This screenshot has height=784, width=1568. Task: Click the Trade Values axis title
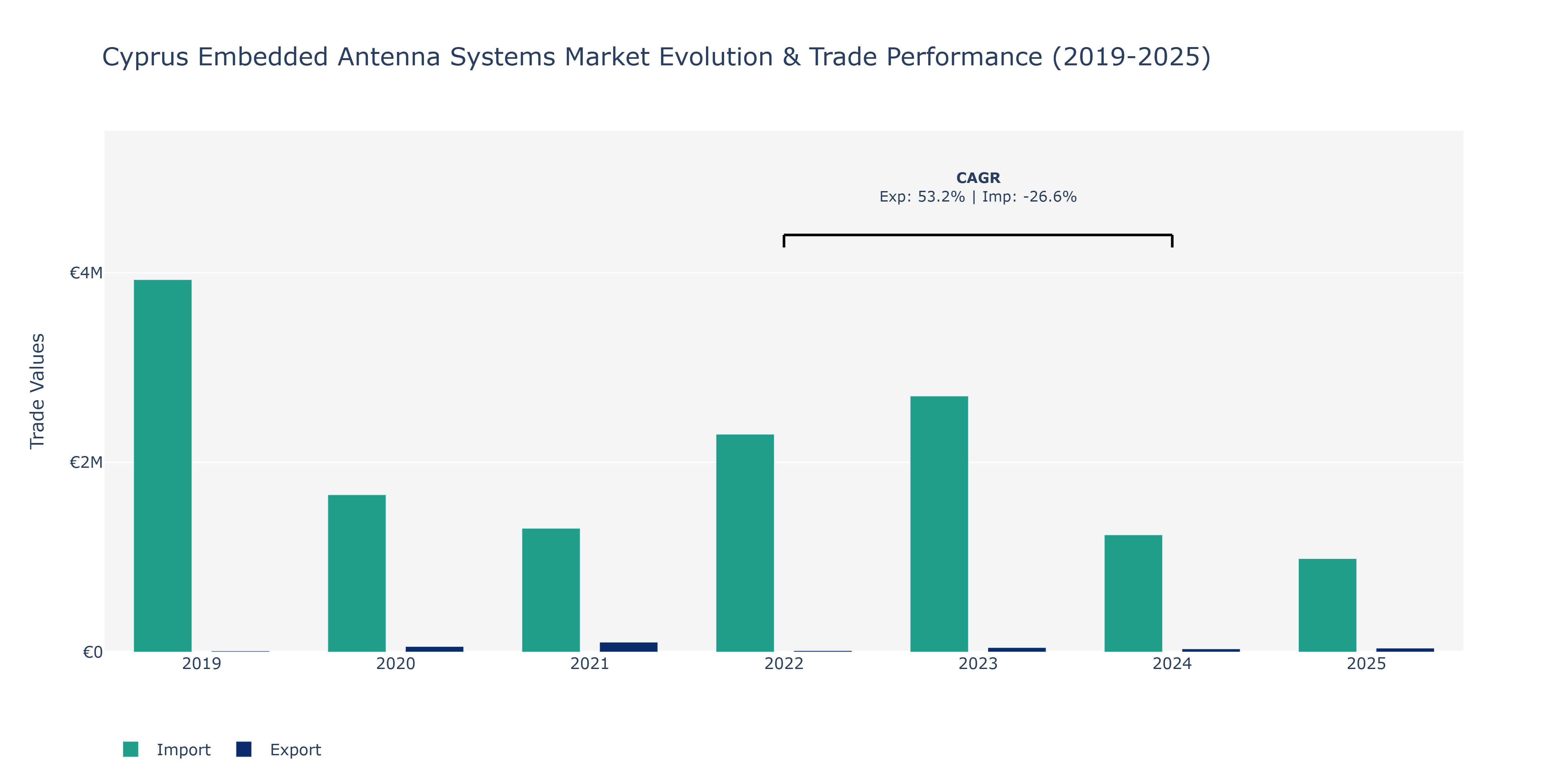click(37, 391)
